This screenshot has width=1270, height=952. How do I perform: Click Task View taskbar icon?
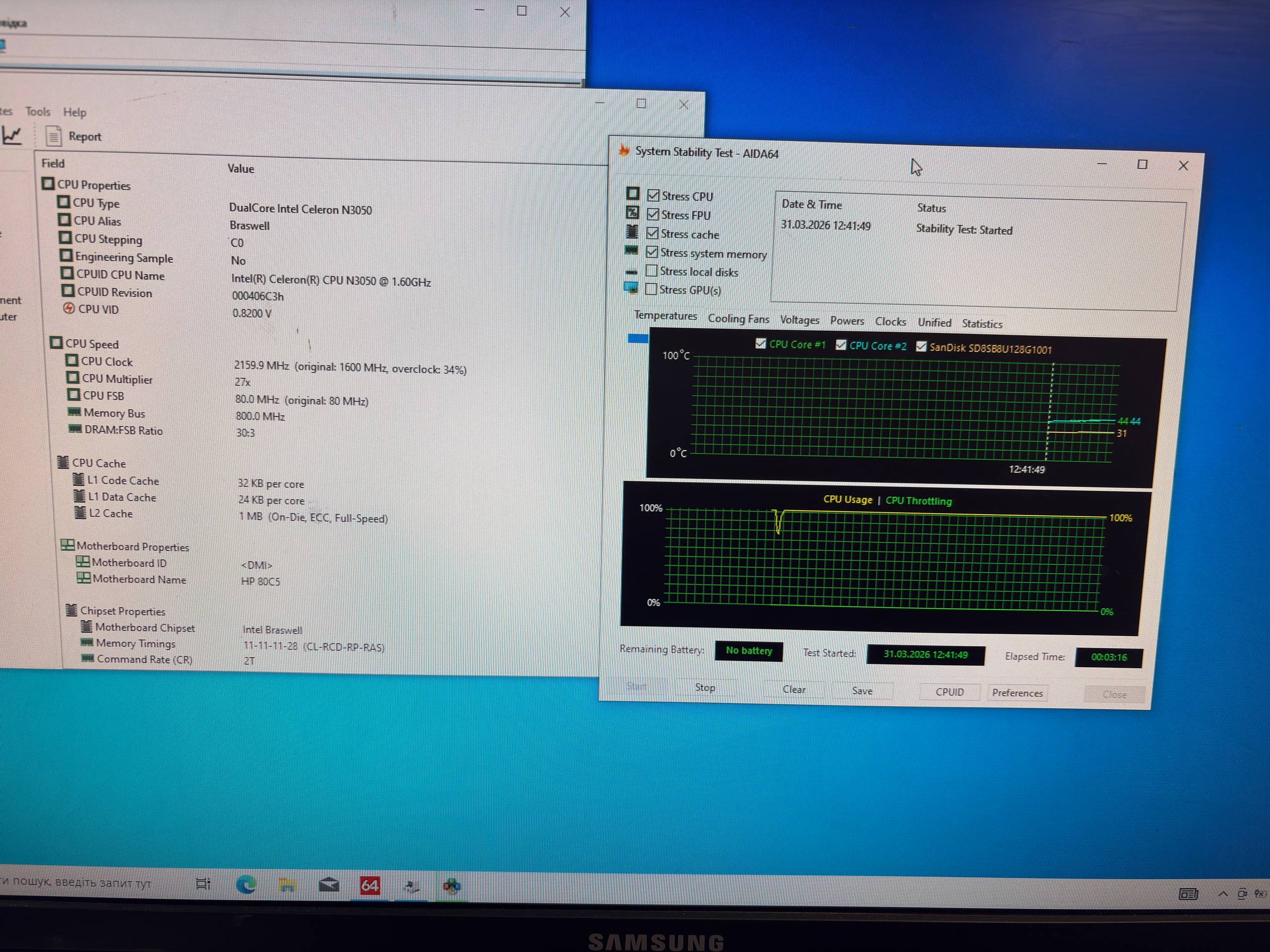(203, 884)
